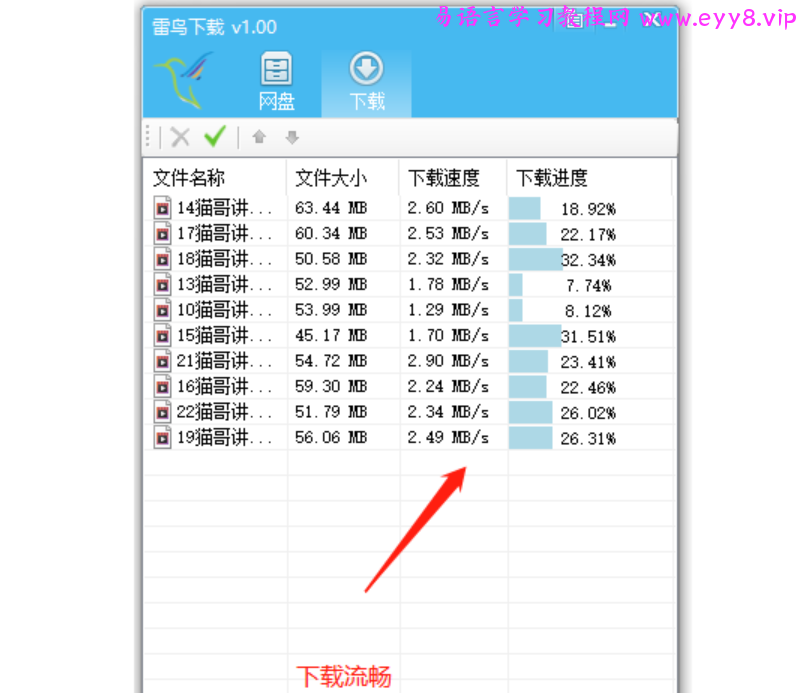Click the gray X cancel icon in toolbar
The image size is (801, 693).
point(180,137)
